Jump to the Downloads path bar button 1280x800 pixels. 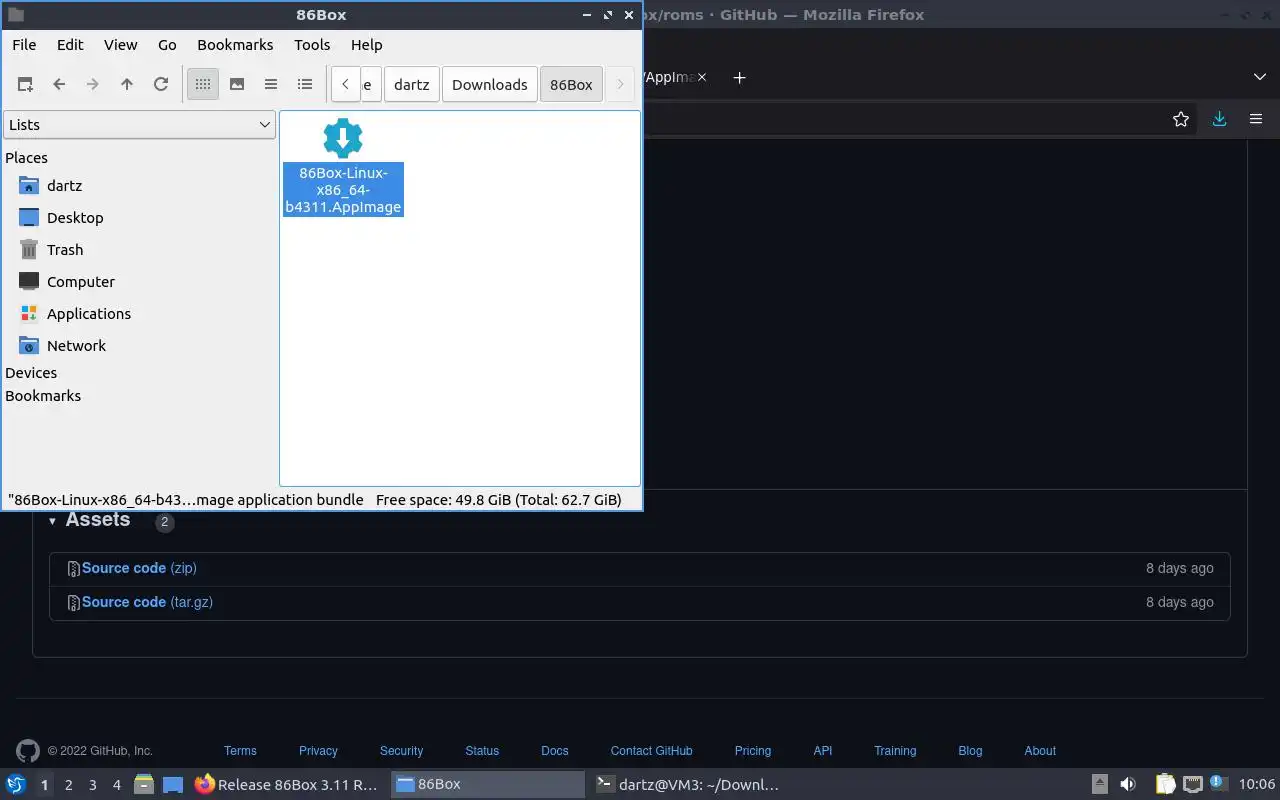490,85
